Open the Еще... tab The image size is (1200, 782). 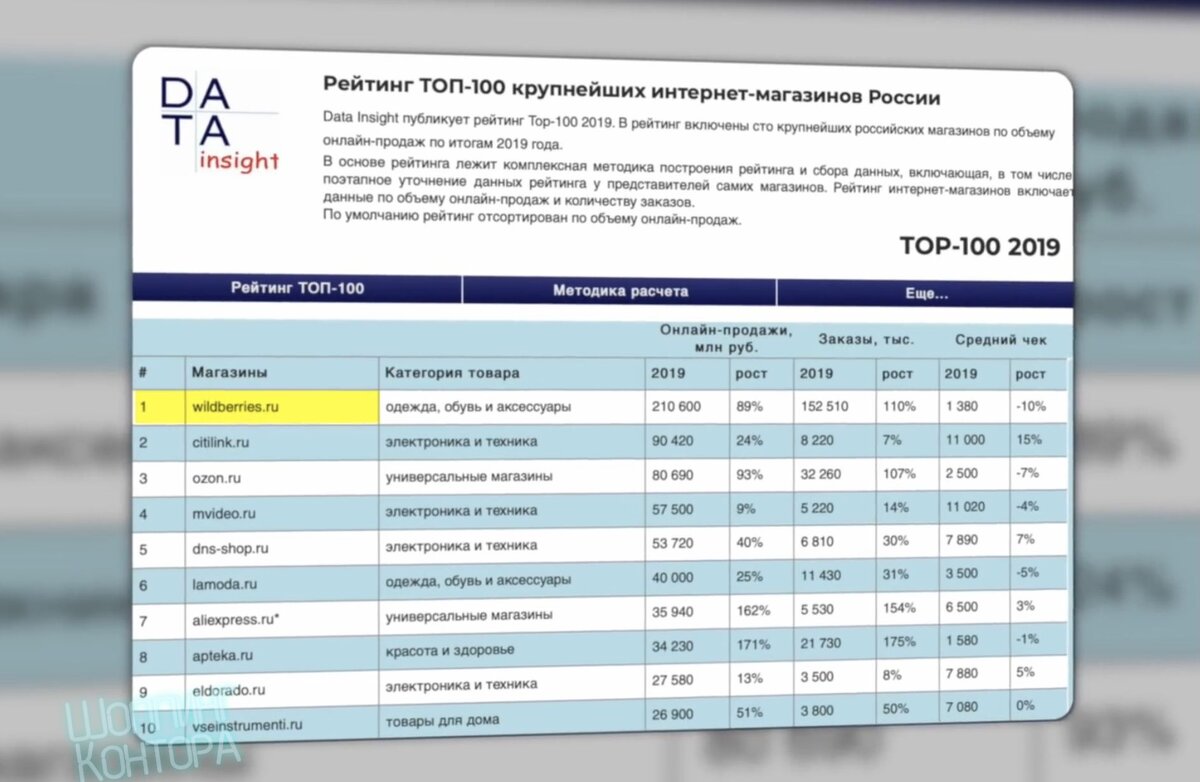(926, 294)
